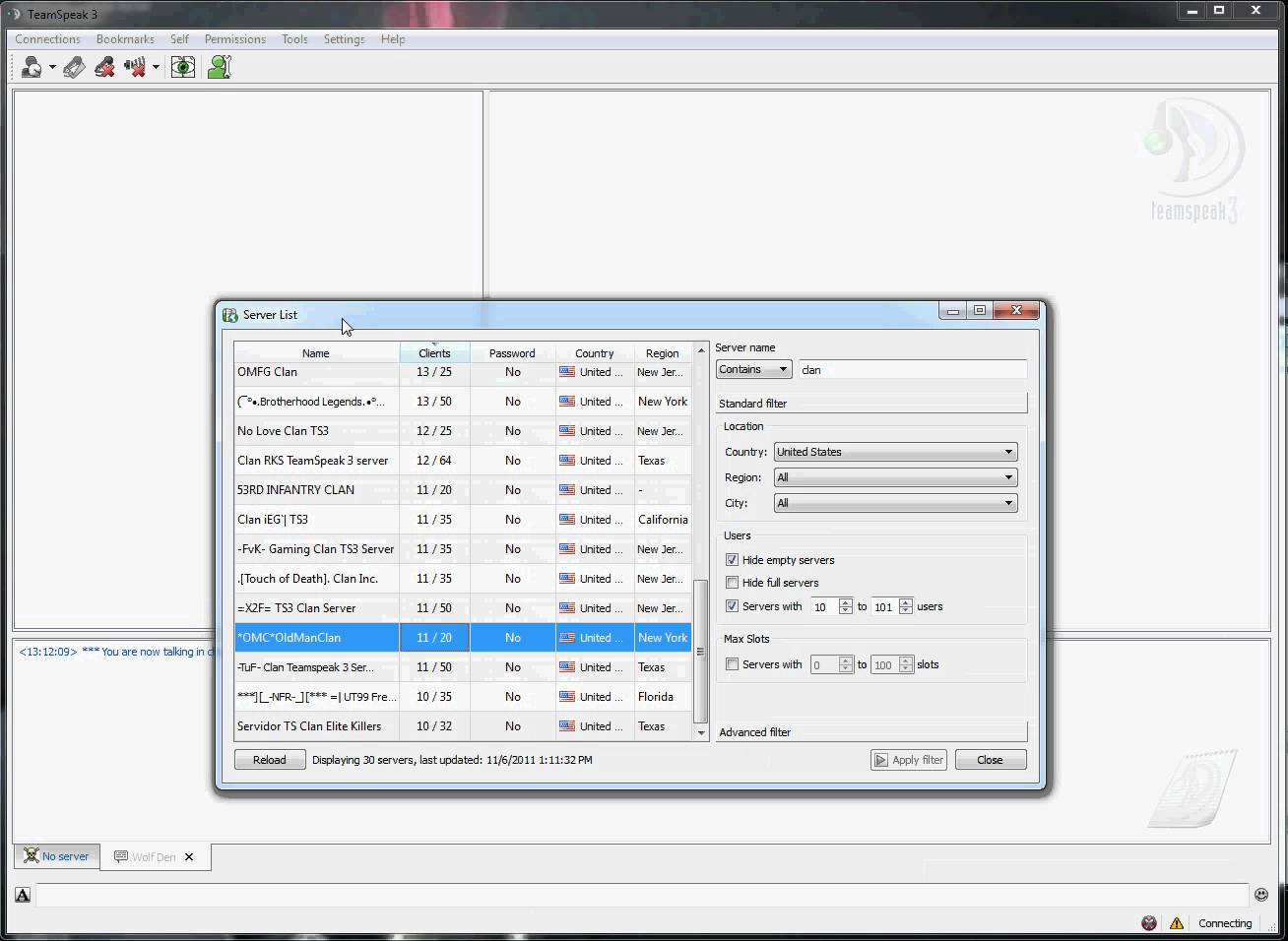Close the Wolf Den chat tab

(x=189, y=857)
